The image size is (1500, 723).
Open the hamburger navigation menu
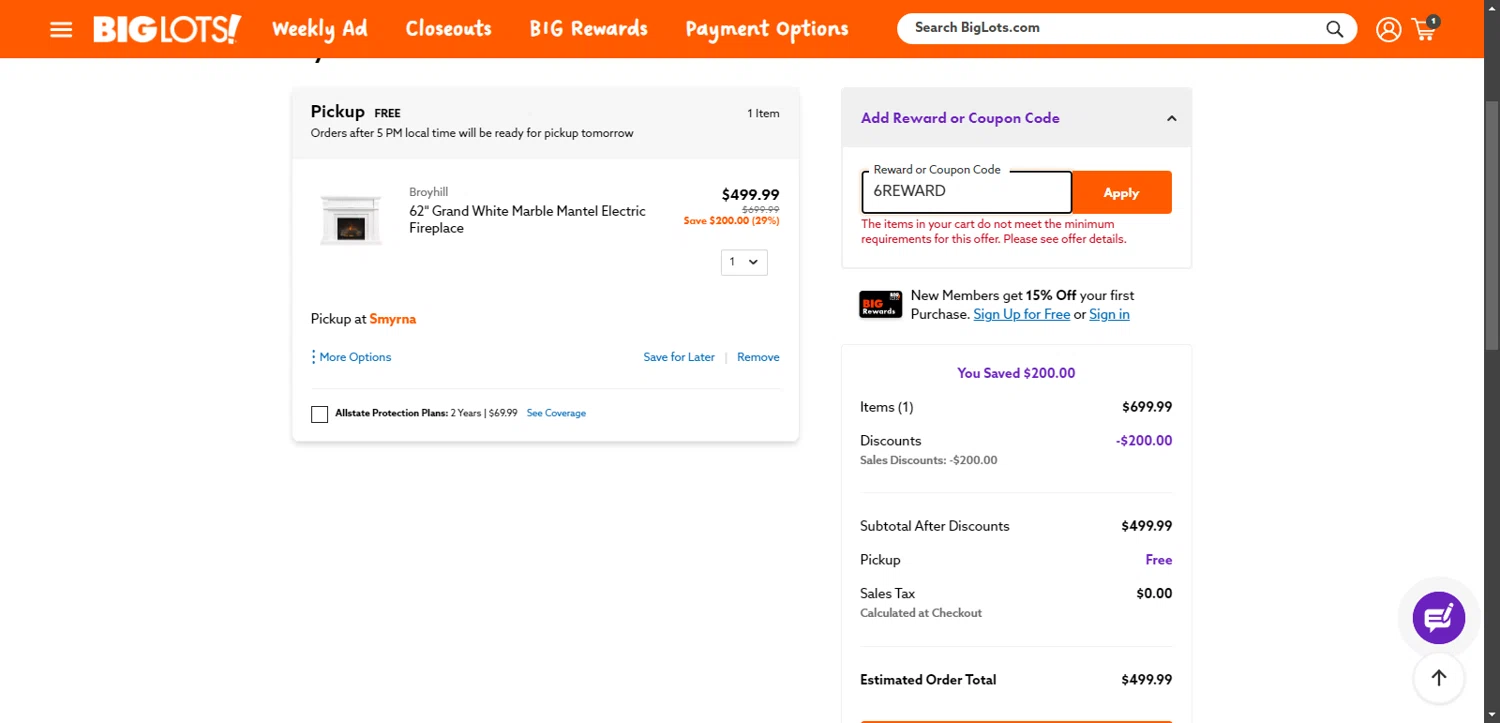61,29
